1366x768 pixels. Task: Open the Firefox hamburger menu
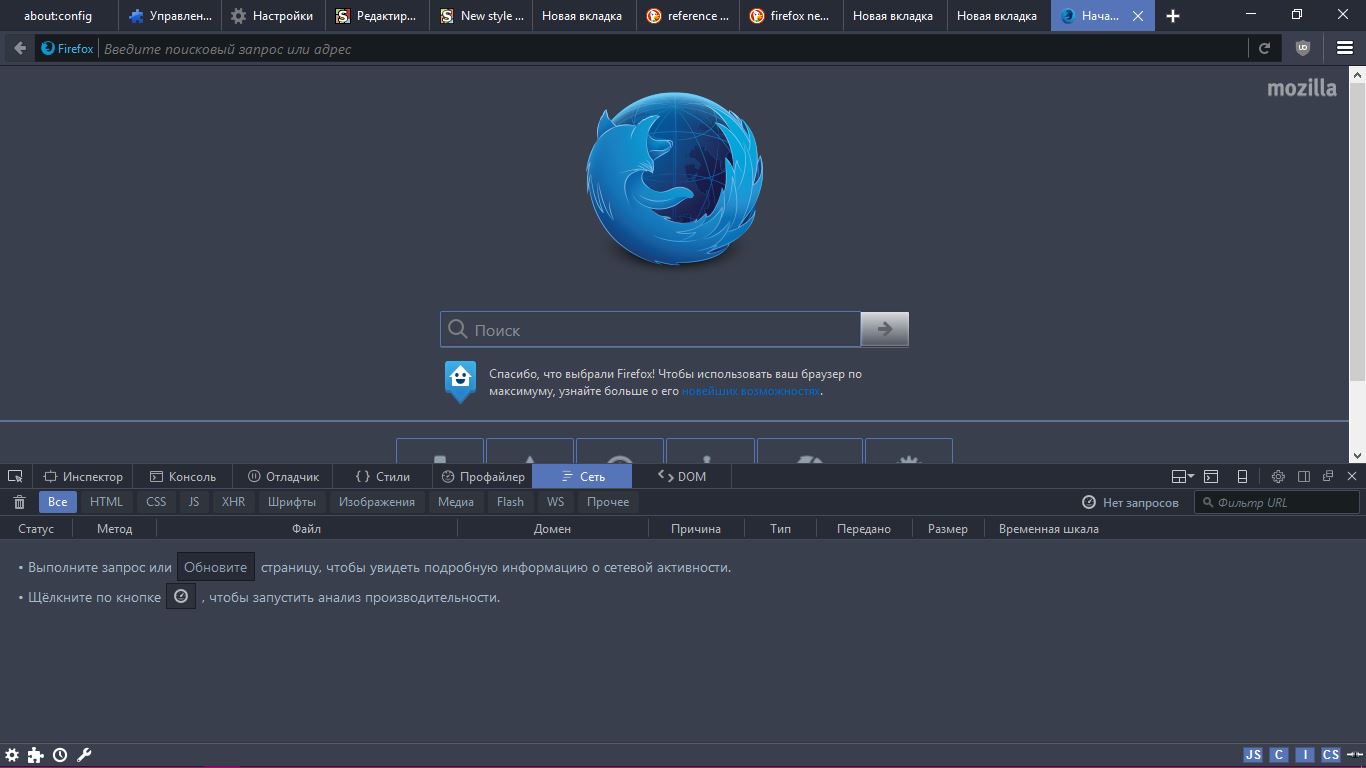pos(1345,48)
